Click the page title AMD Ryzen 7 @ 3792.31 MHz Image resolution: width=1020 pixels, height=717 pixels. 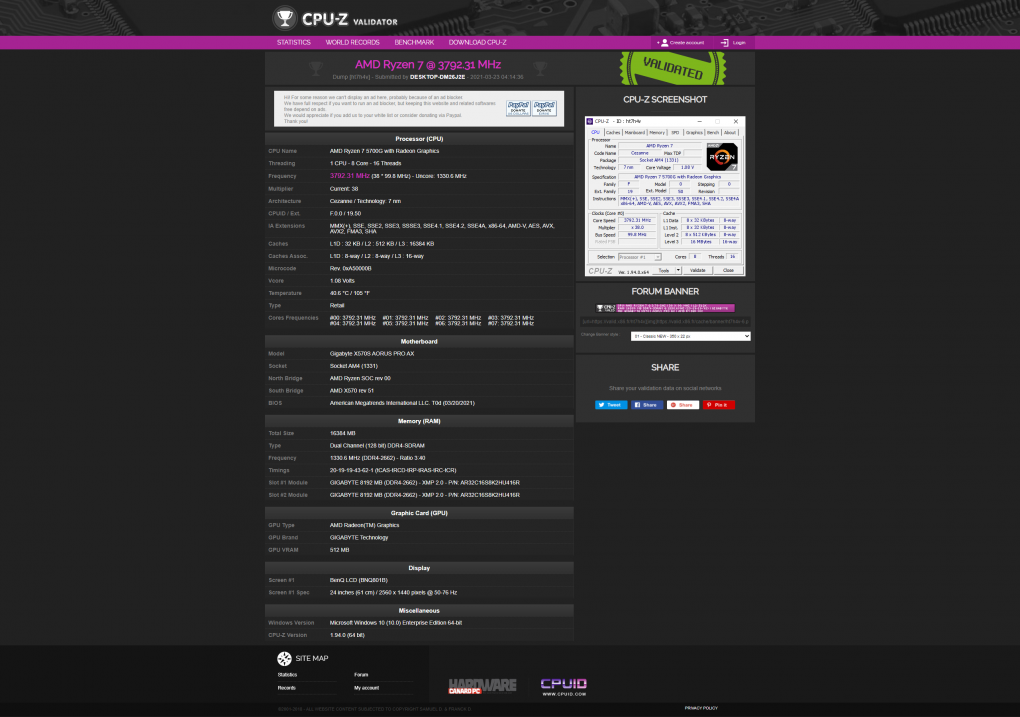[427, 64]
